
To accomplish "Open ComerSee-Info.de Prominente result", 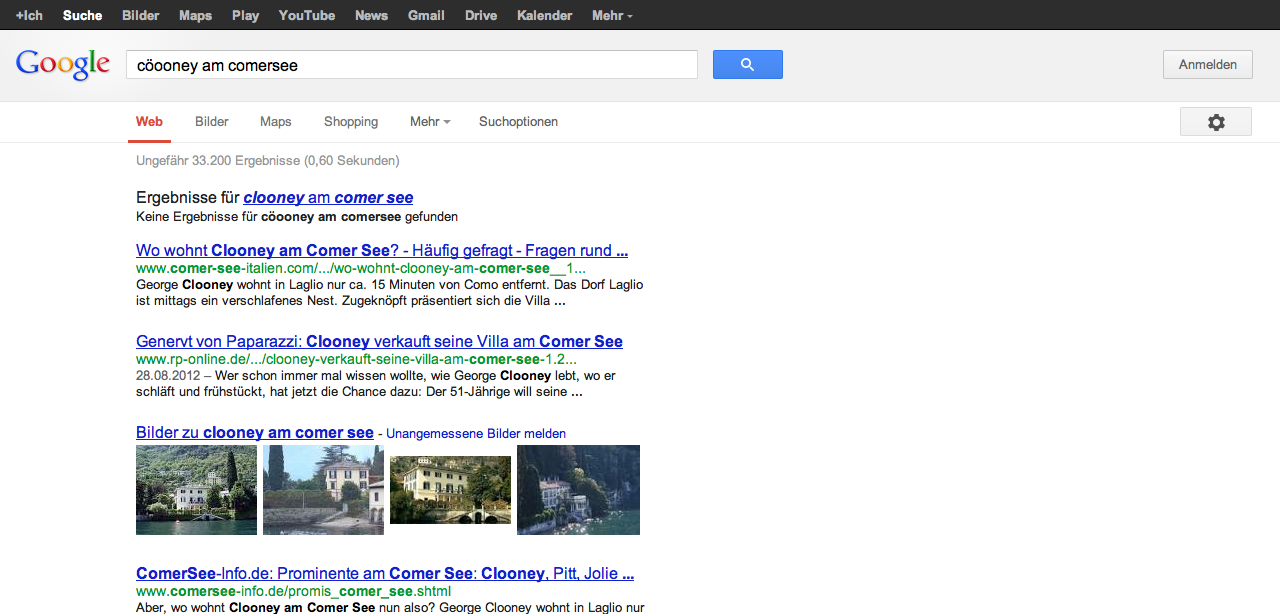I will [385, 574].
